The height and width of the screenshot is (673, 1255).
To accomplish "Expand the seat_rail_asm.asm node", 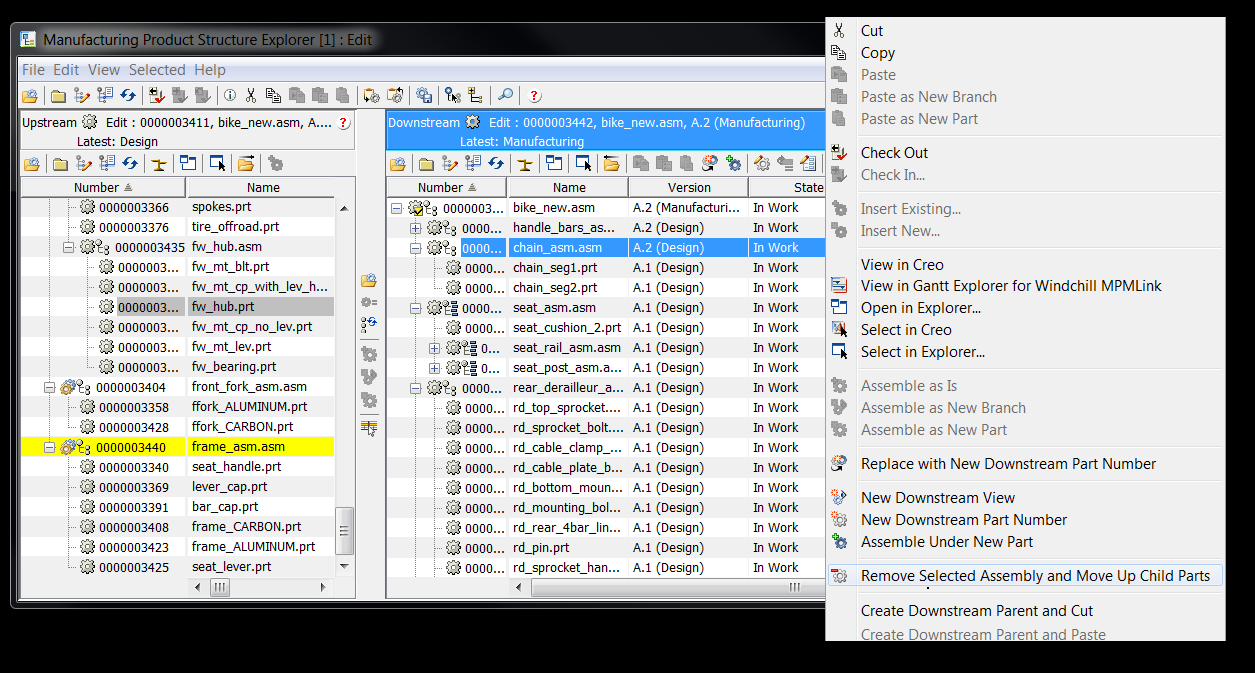I will pyautogui.click(x=435, y=348).
